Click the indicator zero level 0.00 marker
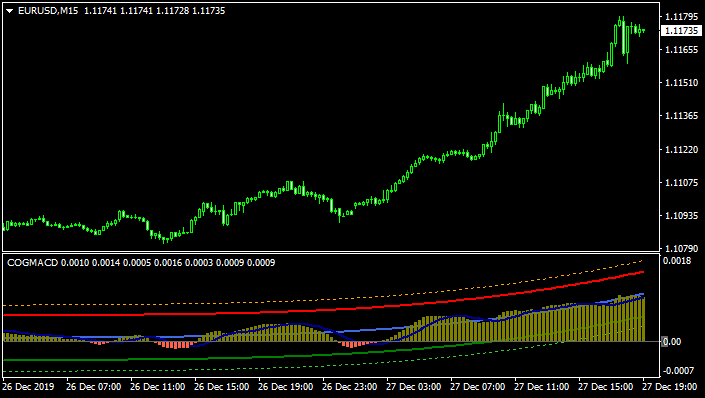The width and height of the screenshot is (705, 398). point(671,342)
